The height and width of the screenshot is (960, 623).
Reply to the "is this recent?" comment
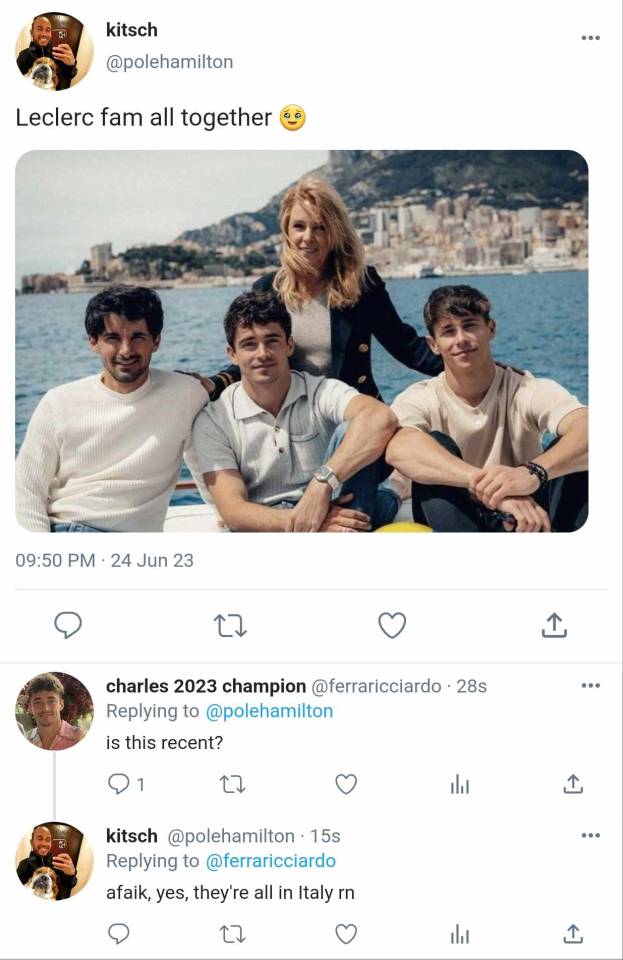click(119, 785)
